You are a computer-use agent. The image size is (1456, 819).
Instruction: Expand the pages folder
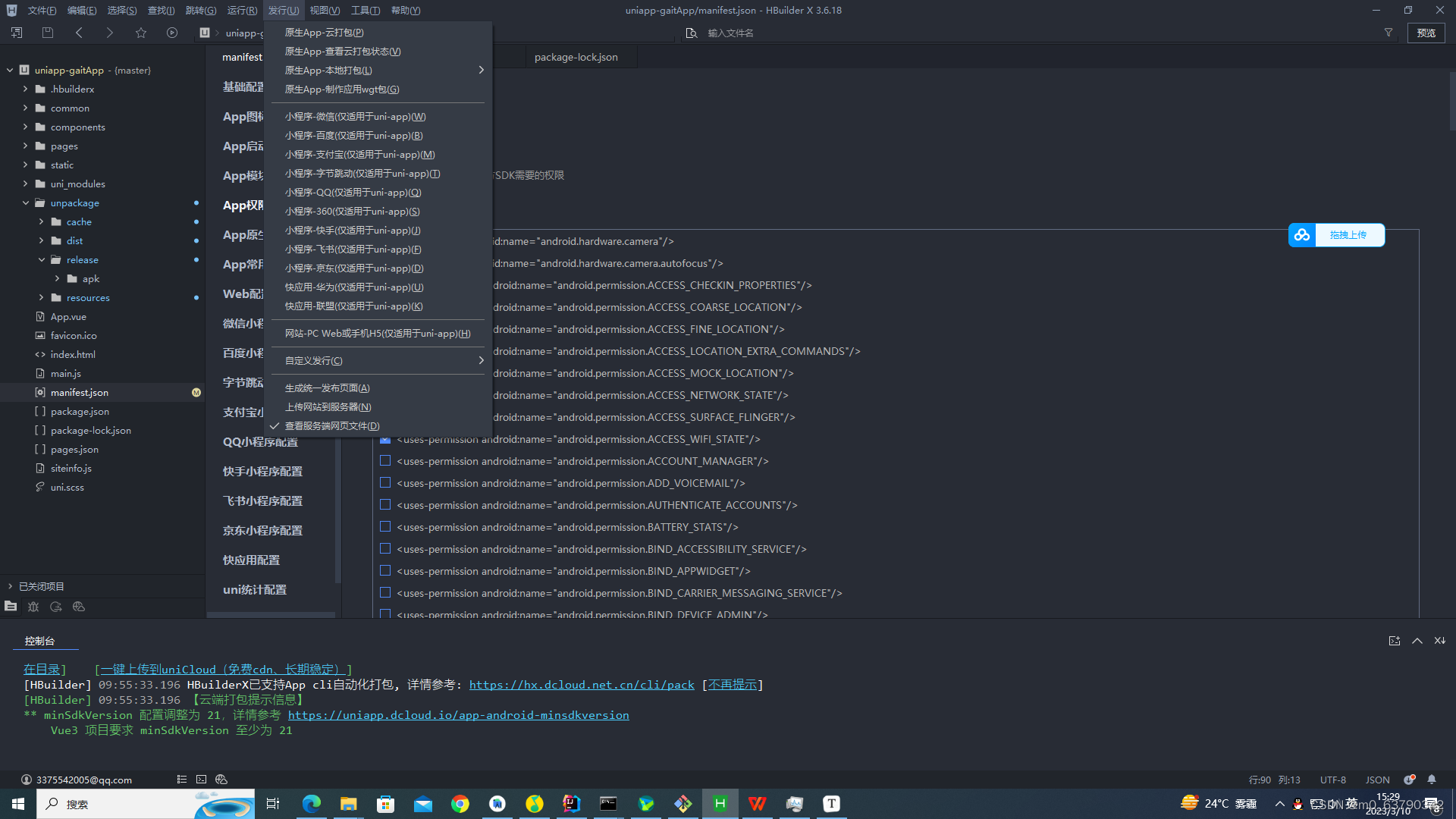[26, 146]
